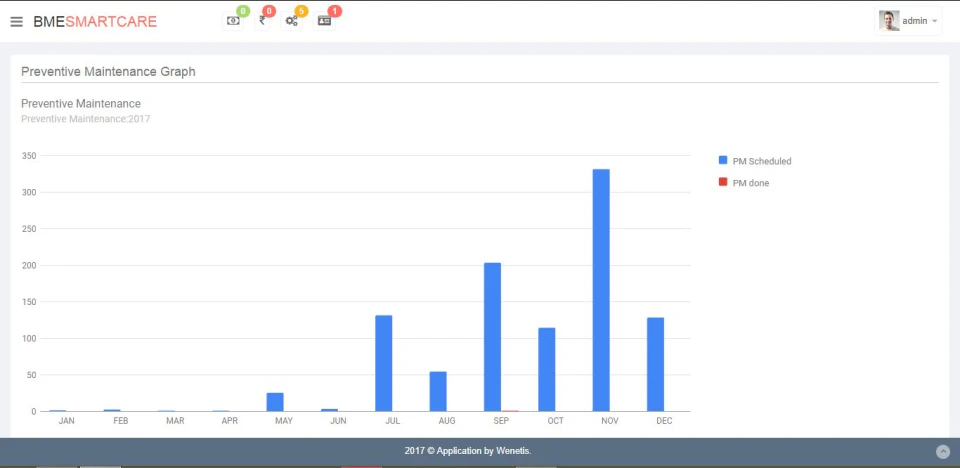Expand the admin user dropdown arrow
This screenshot has width=960, height=468.
[x=934, y=21]
